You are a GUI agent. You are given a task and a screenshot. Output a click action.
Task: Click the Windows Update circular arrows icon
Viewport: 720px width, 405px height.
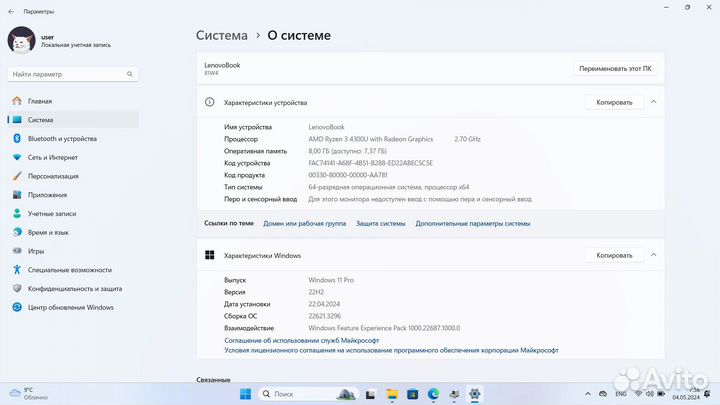[x=17, y=307]
